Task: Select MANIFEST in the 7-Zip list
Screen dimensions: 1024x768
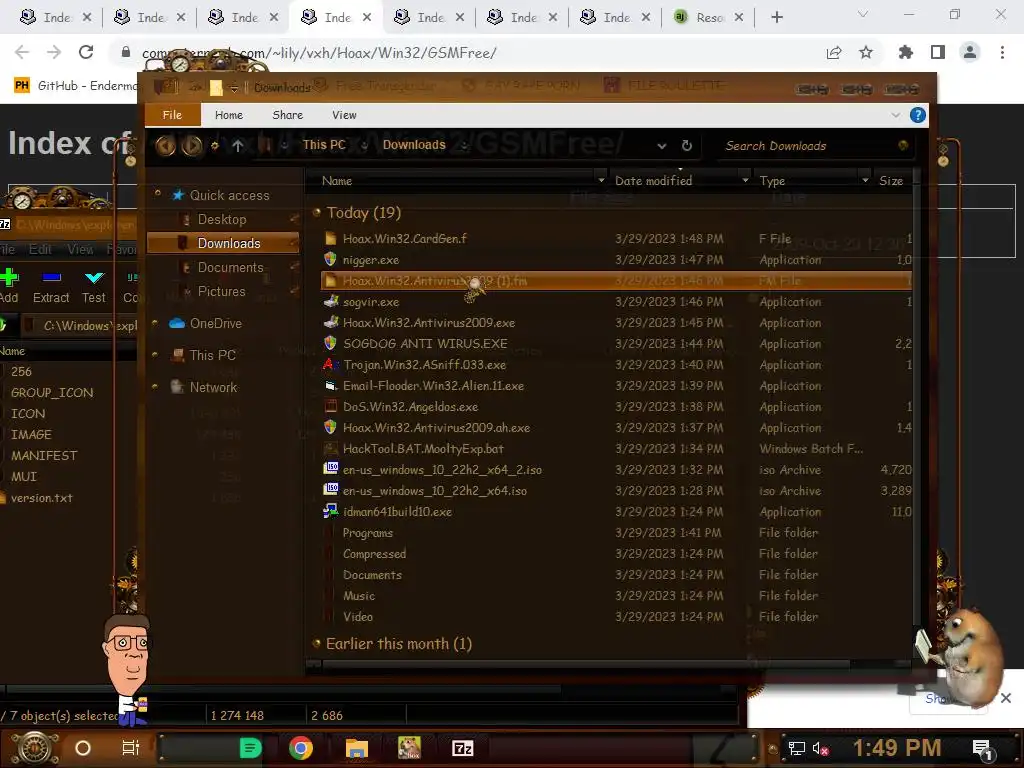Action: click(44, 455)
